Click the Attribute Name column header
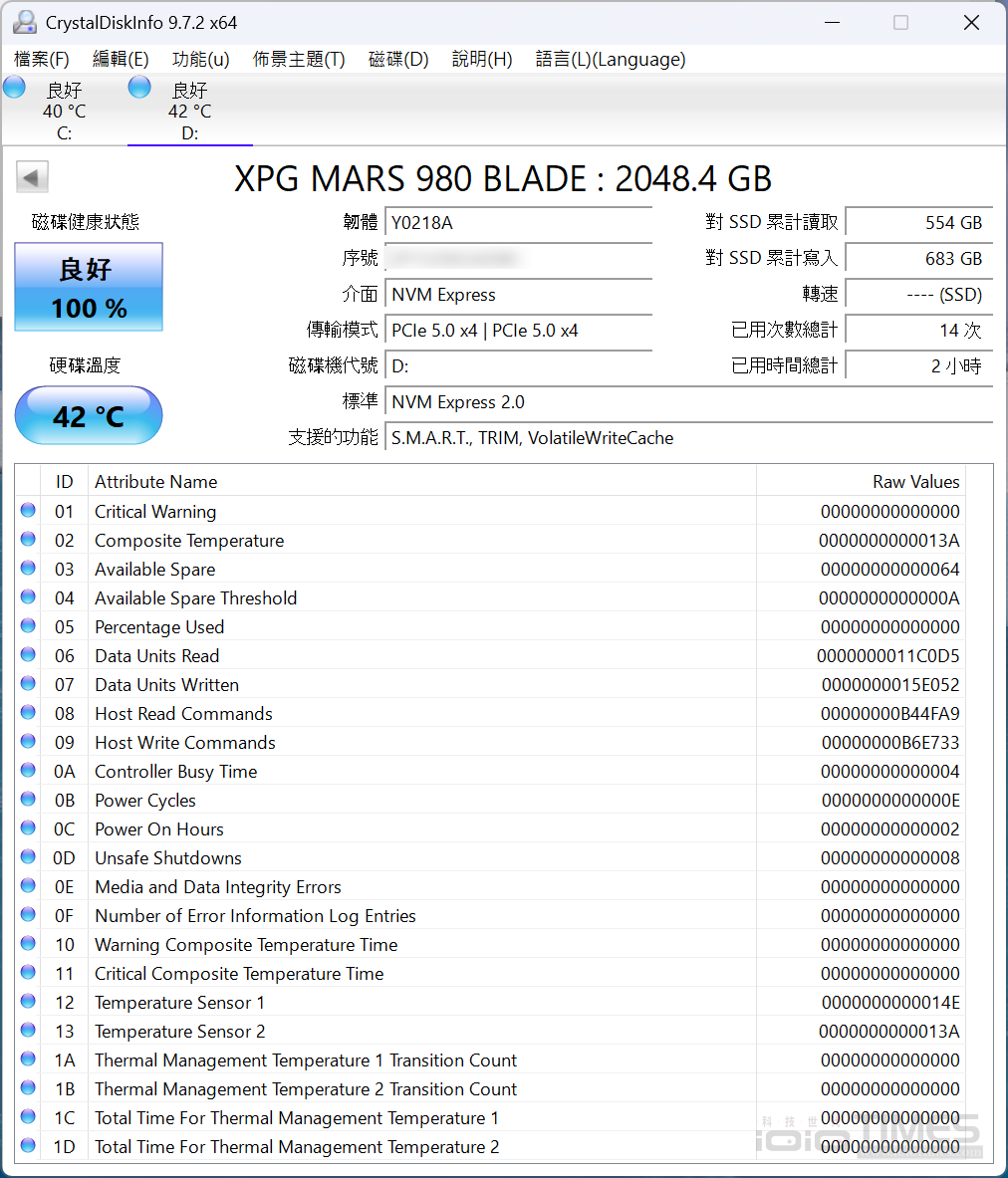 click(156, 482)
